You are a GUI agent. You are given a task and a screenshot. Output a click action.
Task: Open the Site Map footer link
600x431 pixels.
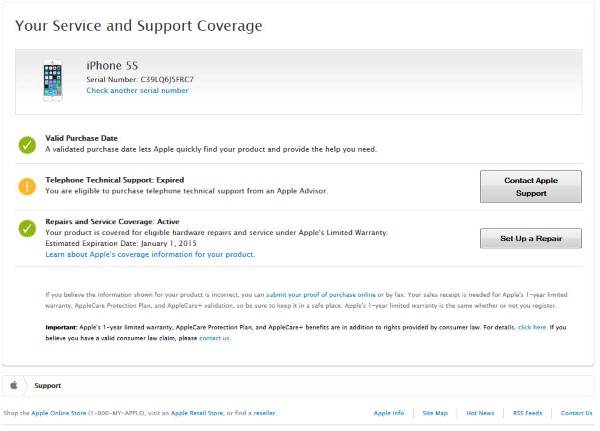tap(435, 413)
